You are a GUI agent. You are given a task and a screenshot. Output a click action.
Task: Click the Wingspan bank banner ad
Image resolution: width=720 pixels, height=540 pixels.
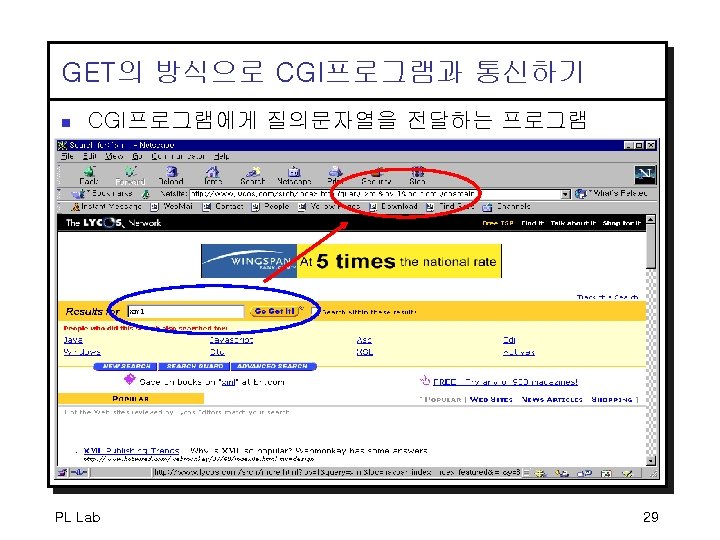pos(351,261)
